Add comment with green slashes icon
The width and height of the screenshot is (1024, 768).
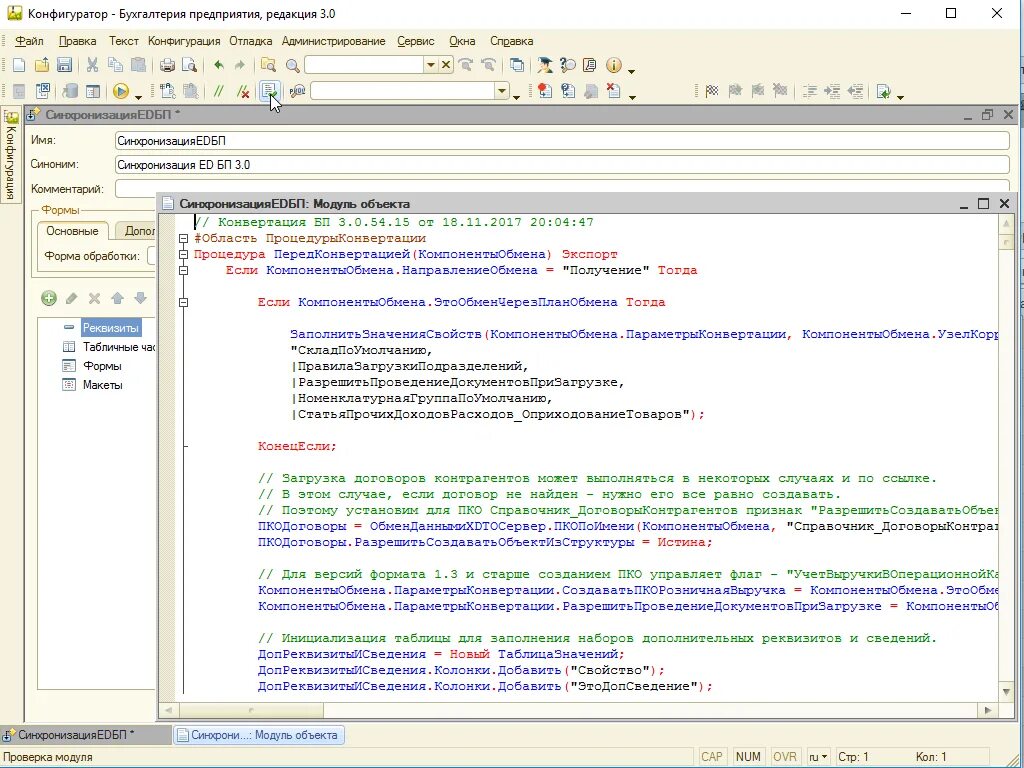pyautogui.click(x=219, y=91)
